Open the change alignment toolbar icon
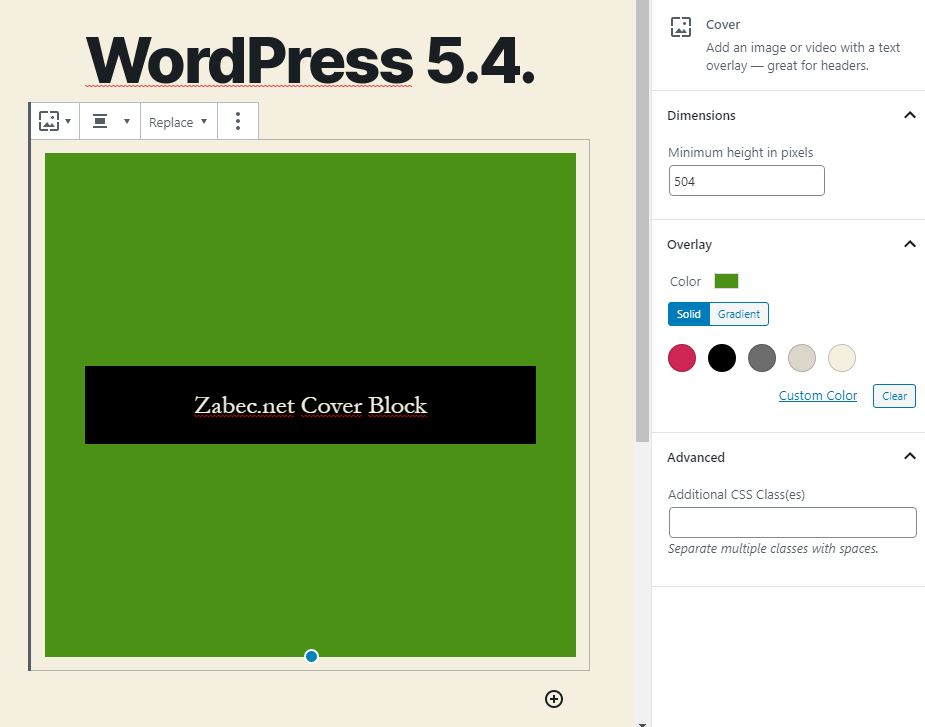This screenshot has height=727, width=925. 100,121
